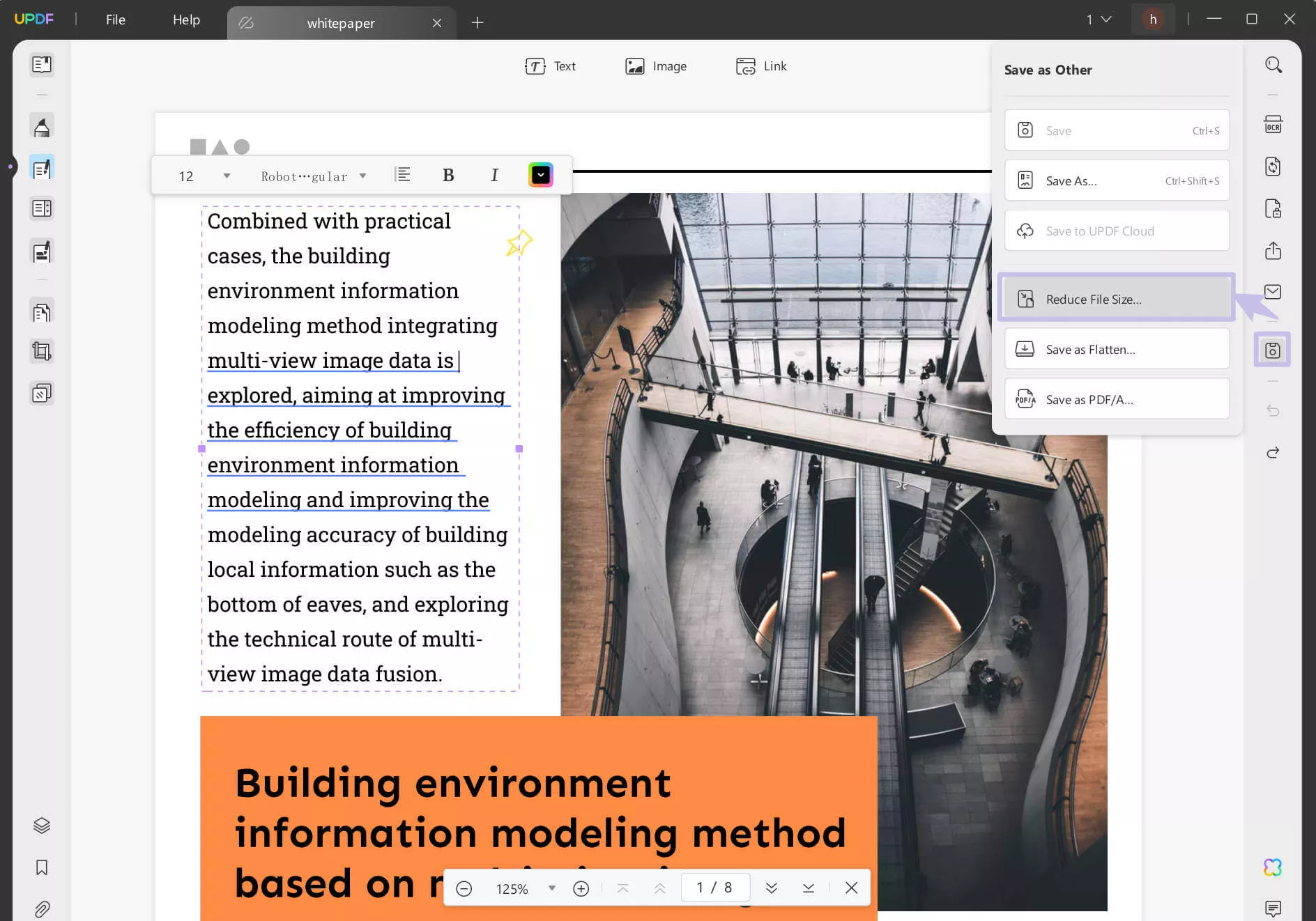Go to next page arrow
Image resolution: width=1316 pixels, height=921 pixels.
(x=772, y=888)
